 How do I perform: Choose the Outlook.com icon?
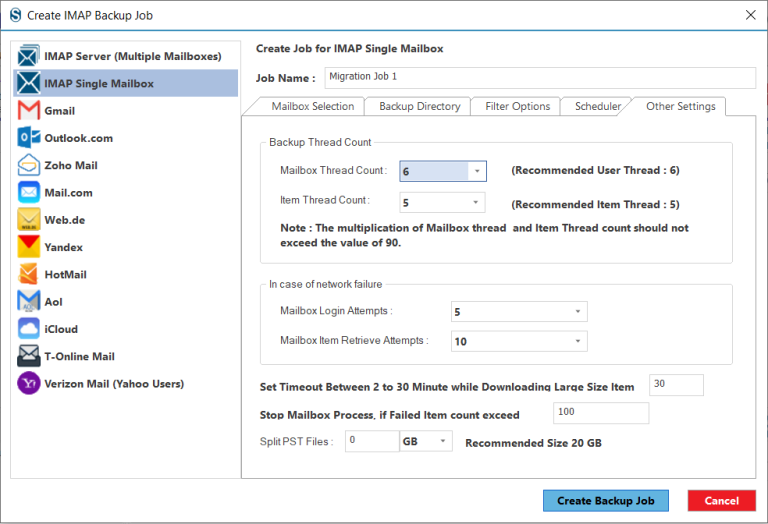[x=28, y=138]
